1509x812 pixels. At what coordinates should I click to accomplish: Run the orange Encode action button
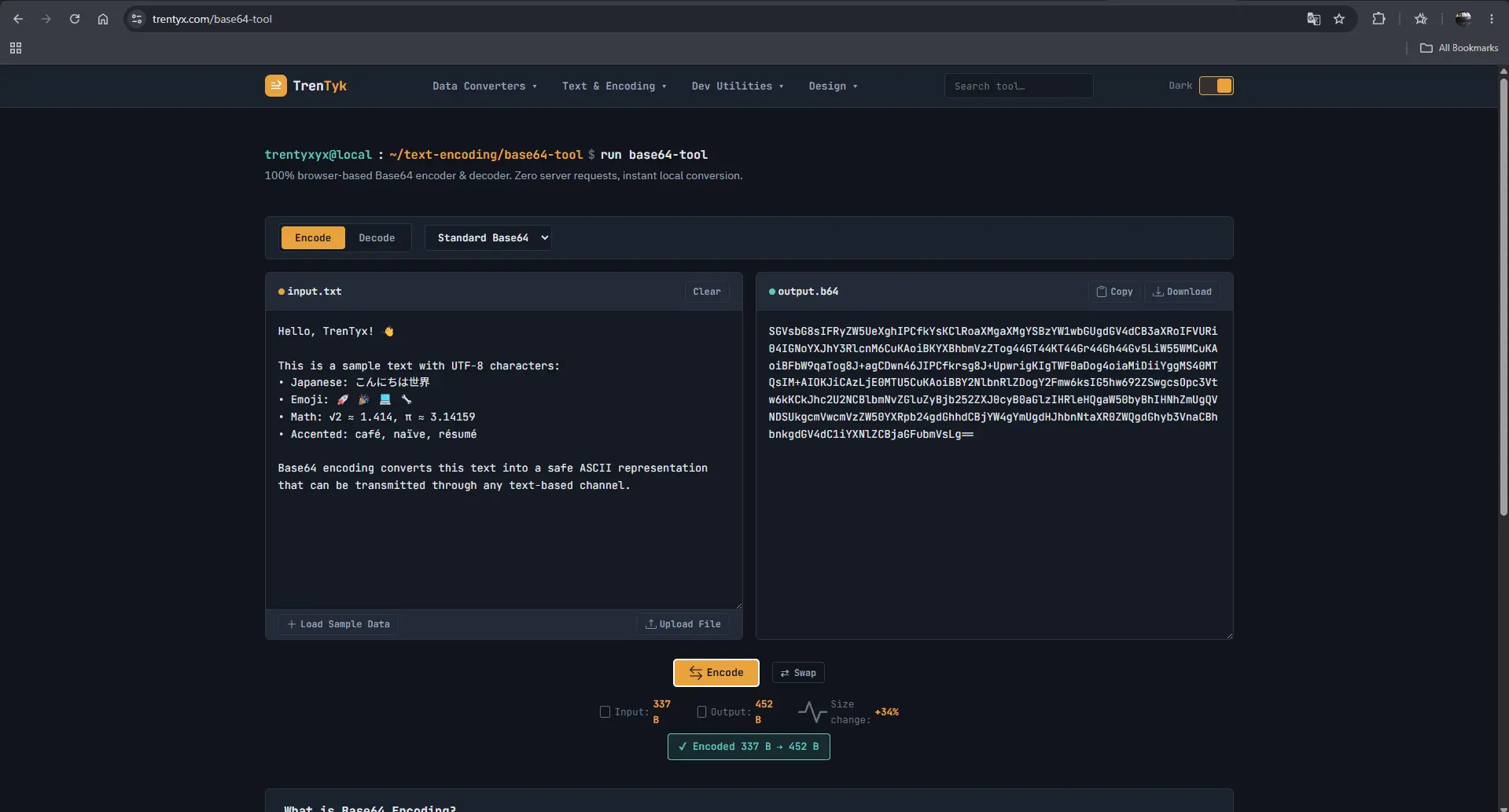[716, 673]
